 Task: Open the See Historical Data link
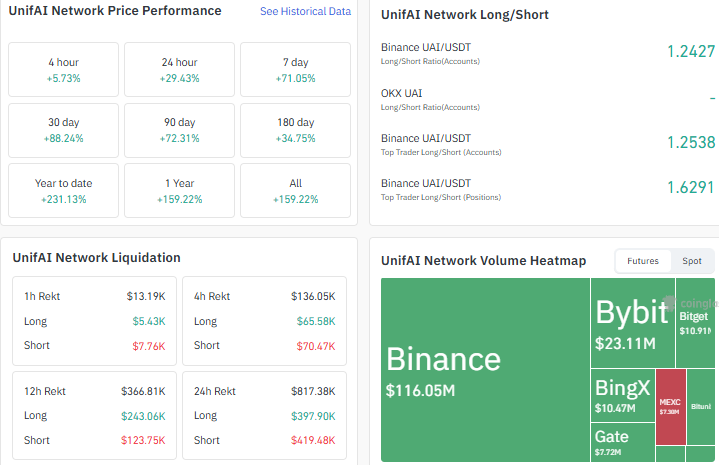click(x=305, y=11)
